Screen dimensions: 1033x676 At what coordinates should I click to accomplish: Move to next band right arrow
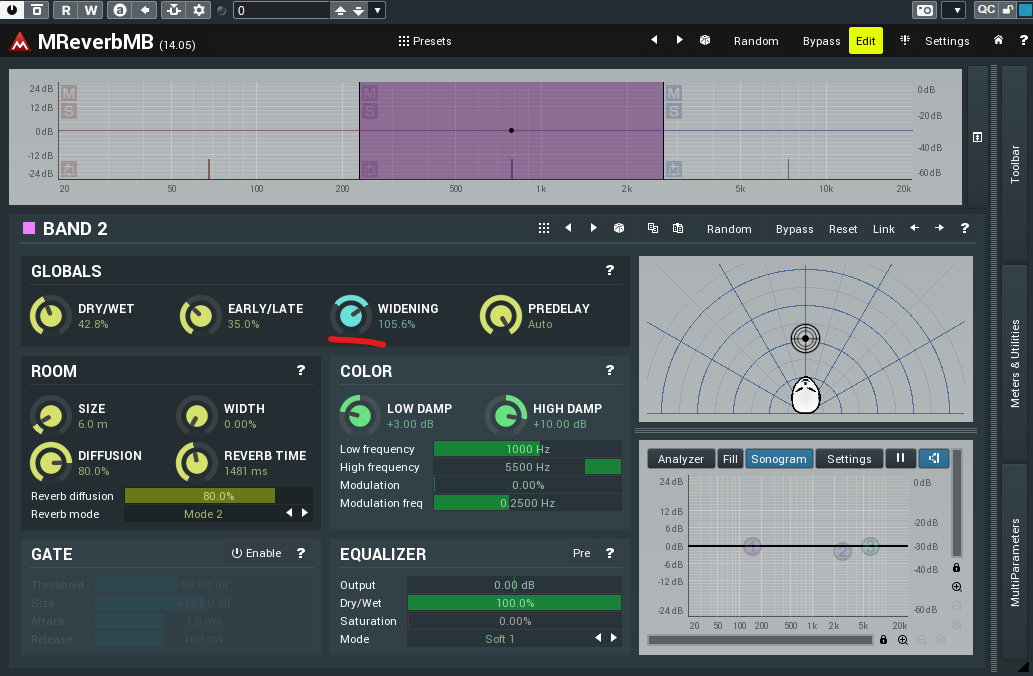(939, 228)
